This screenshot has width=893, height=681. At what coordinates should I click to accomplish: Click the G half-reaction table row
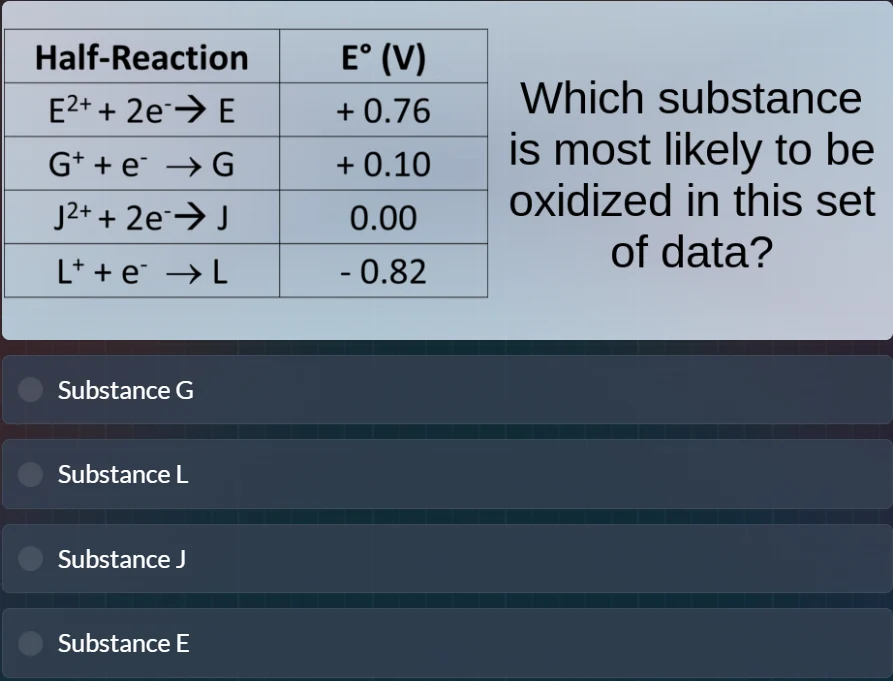pyautogui.click(x=140, y=164)
